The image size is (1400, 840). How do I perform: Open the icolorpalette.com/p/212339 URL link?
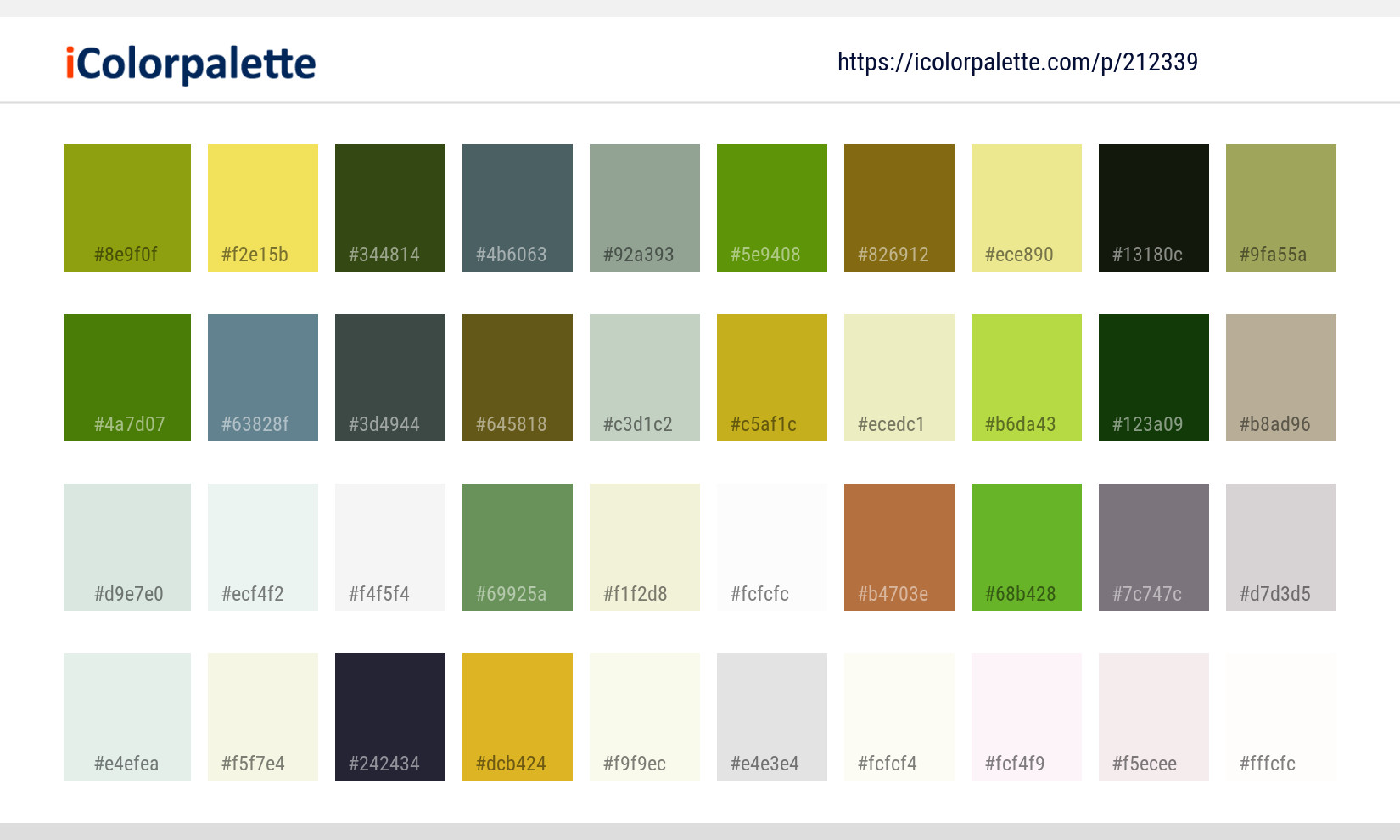coord(1016,61)
